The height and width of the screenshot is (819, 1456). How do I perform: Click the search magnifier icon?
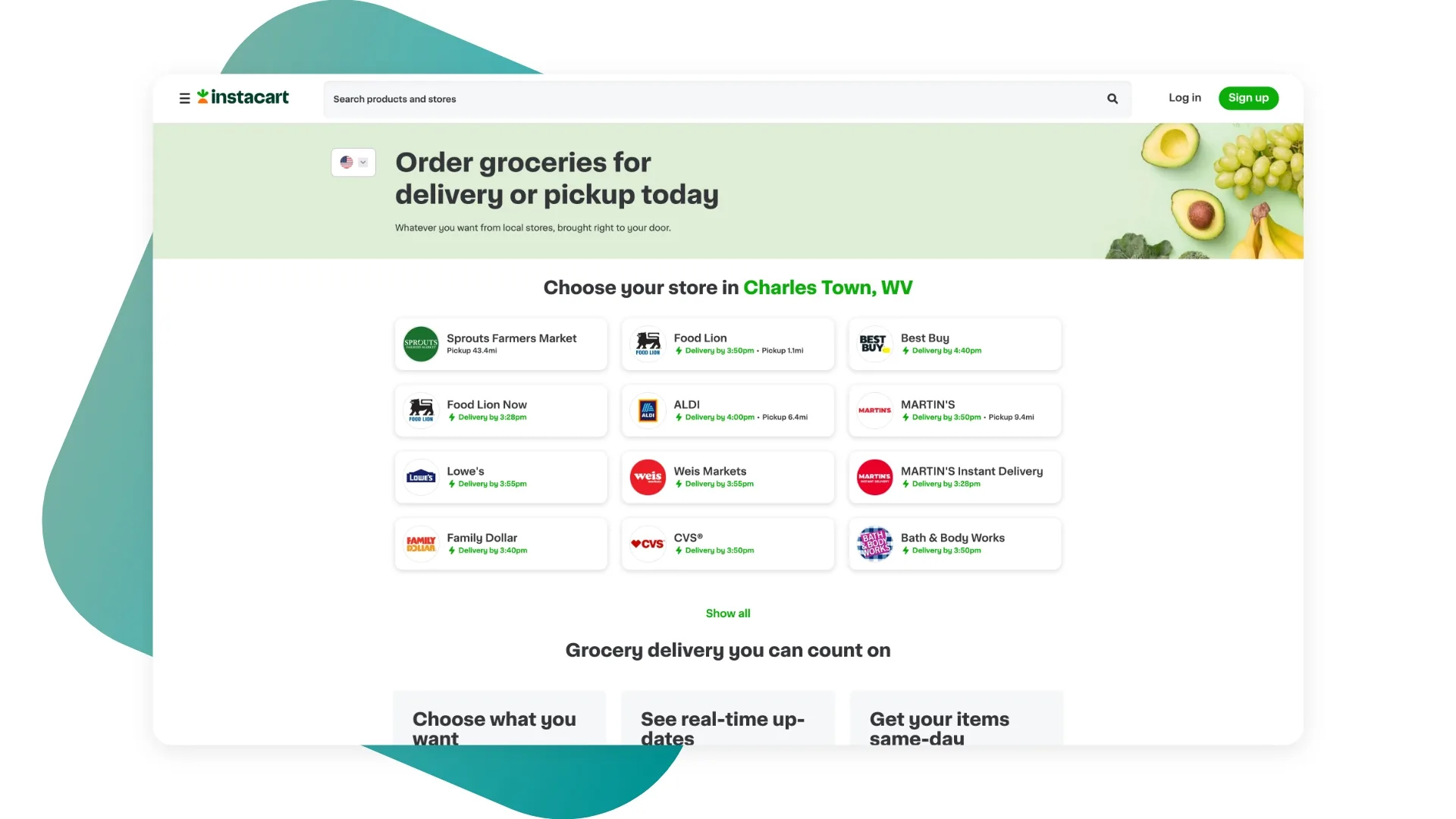point(1112,99)
